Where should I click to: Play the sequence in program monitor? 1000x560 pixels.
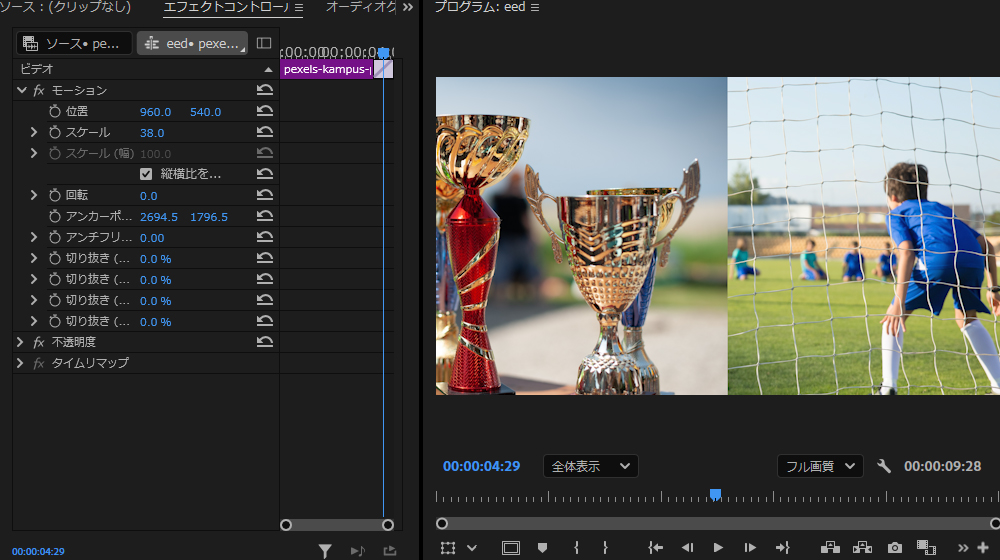pyautogui.click(x=718, y=548)
